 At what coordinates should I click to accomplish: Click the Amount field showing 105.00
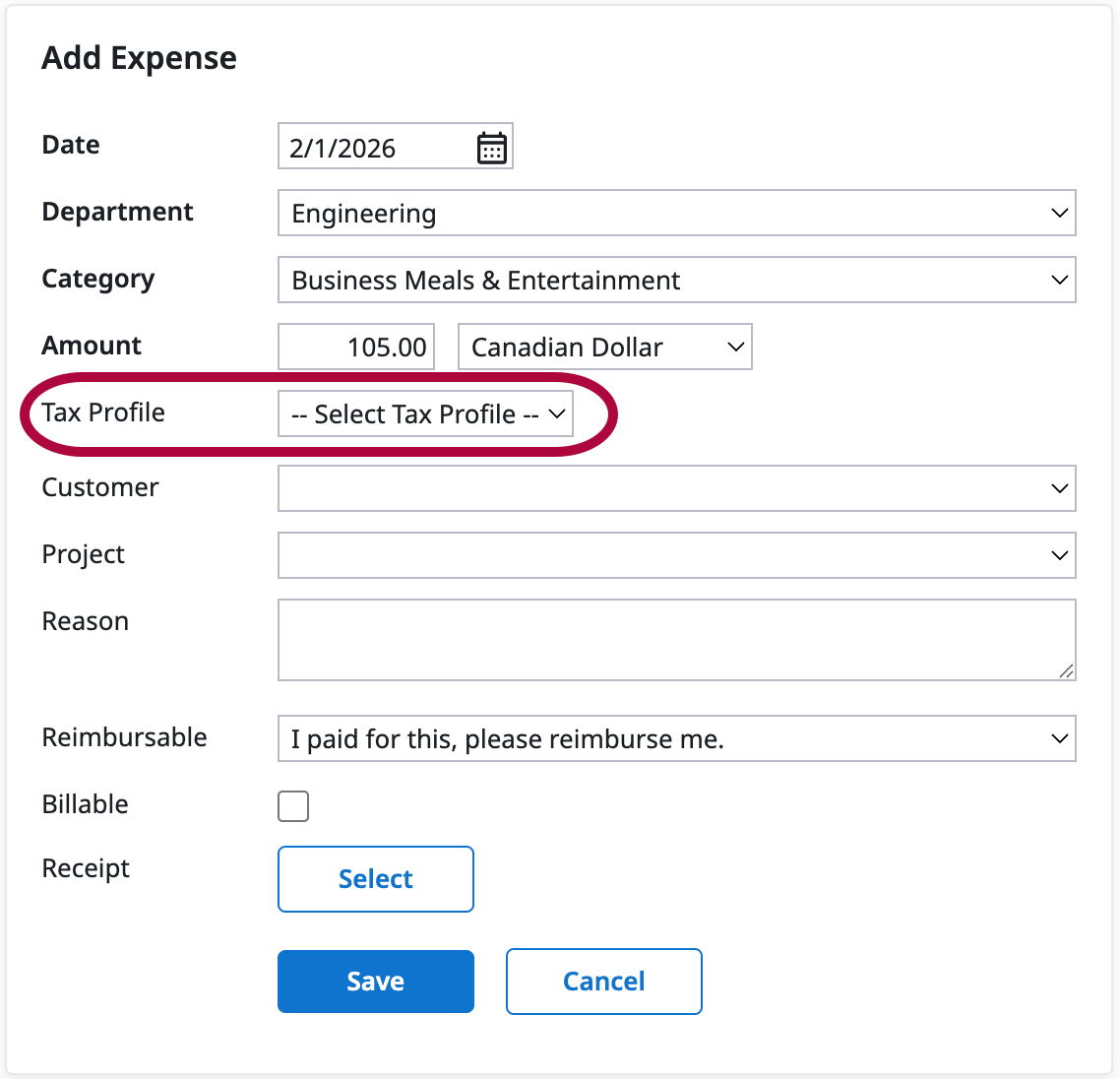pos(355,346)
